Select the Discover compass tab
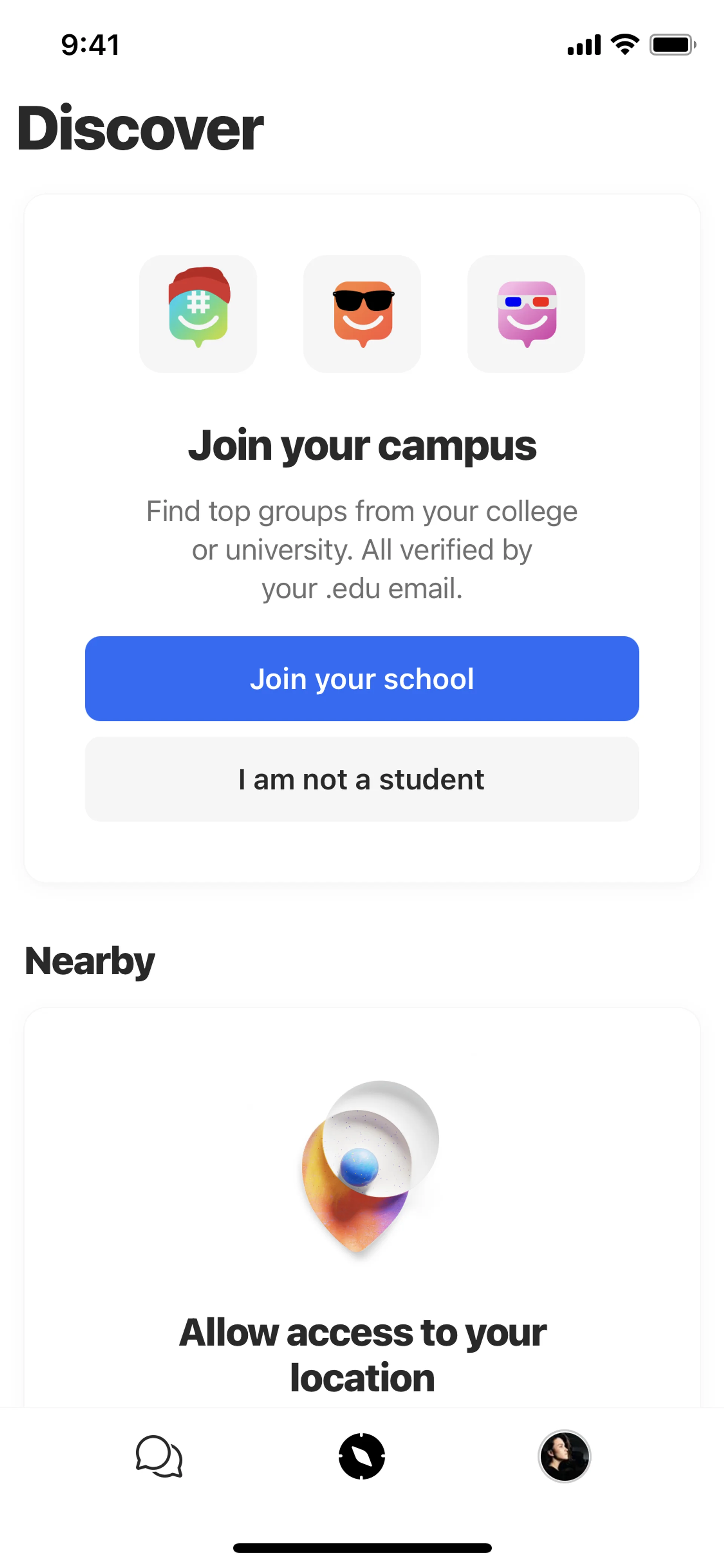The height and width of the screenshot is (1568, 724). pos(362,1456)
